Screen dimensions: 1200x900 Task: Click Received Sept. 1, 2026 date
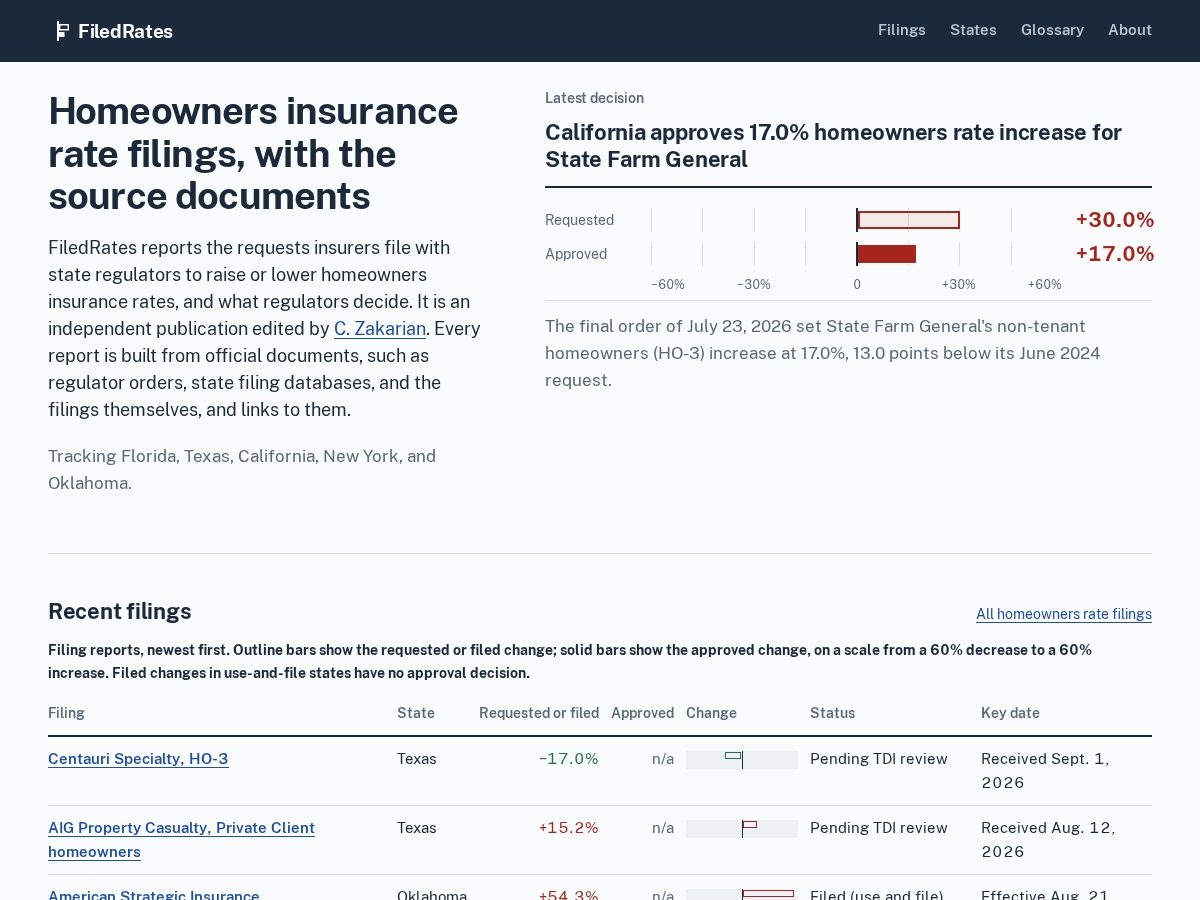(1045, 771)
